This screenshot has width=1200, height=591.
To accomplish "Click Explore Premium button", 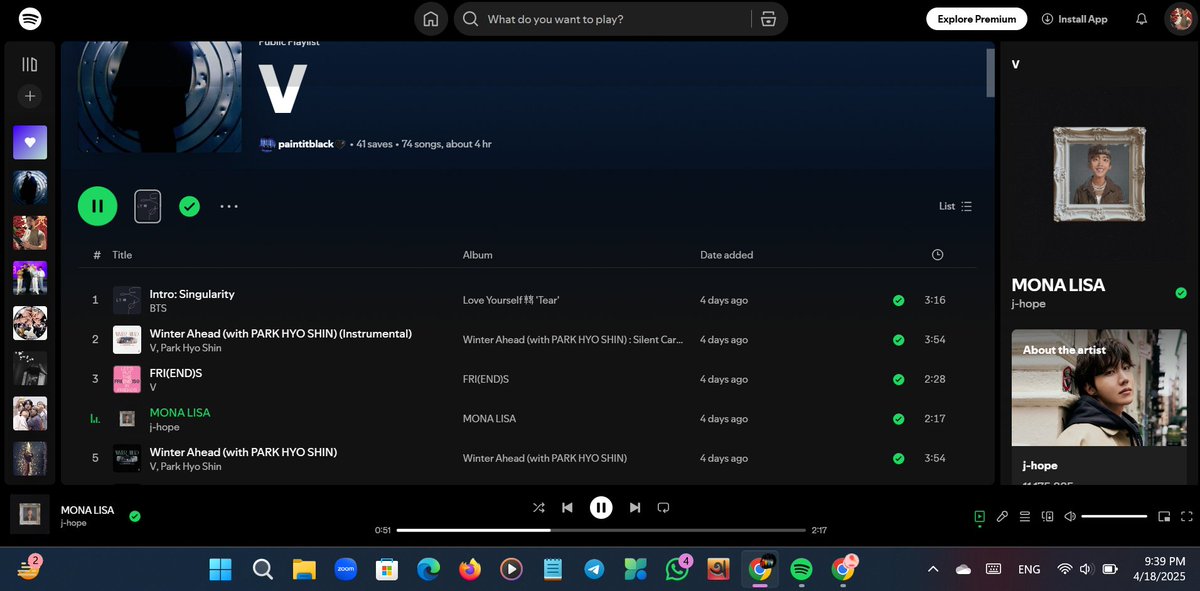I will [977, 19].
